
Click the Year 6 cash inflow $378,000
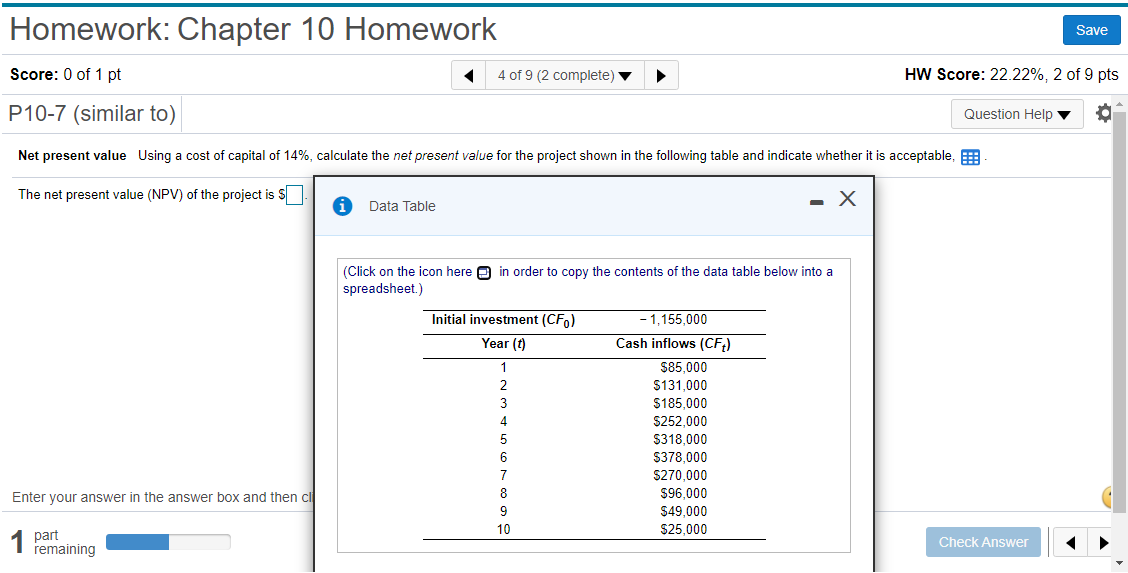(x=680, y=457)
